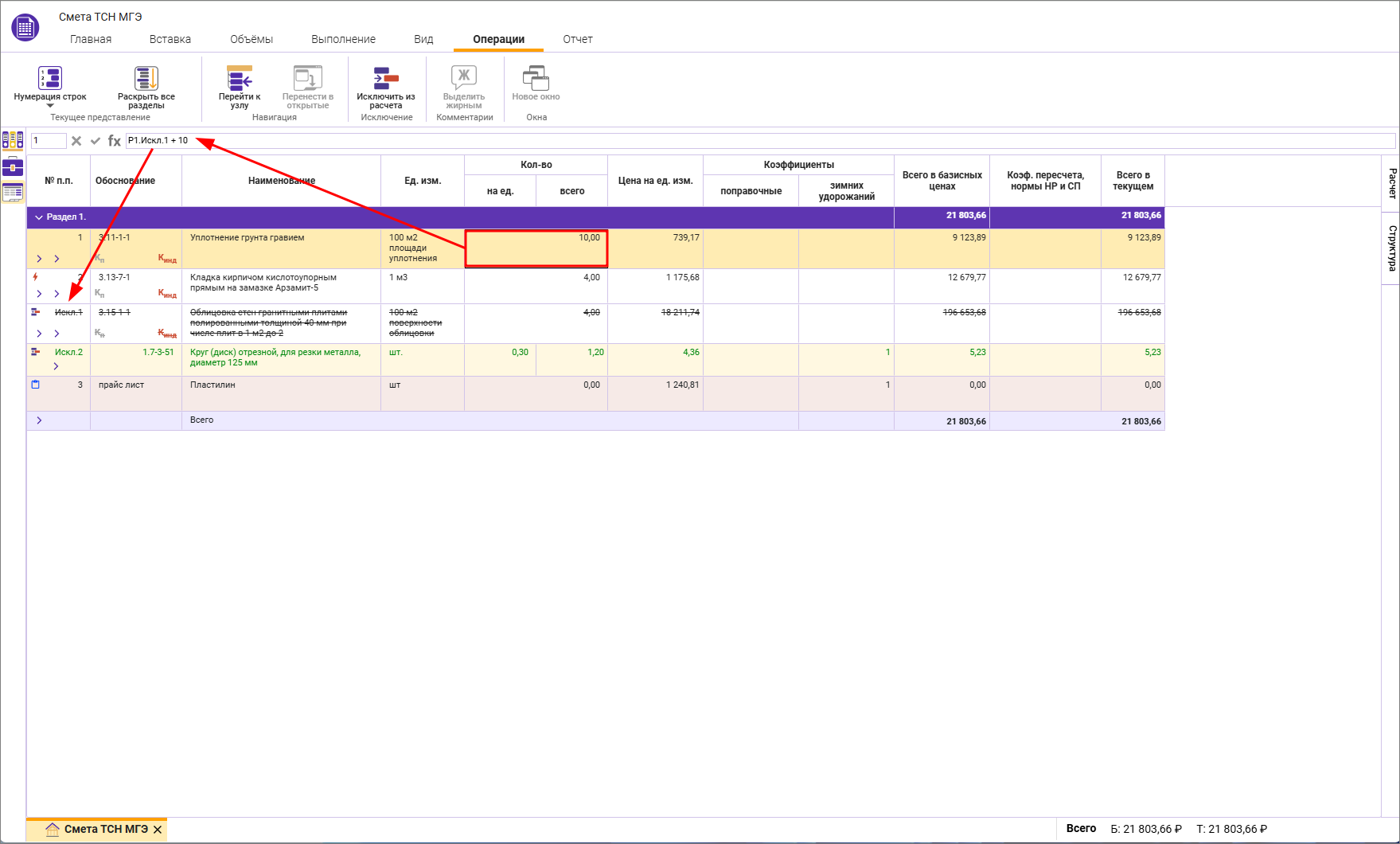Viewport: 1400px width, 844px height.
Task: Expand the Всего summary row chevron
Action: (x=39, y=420)
